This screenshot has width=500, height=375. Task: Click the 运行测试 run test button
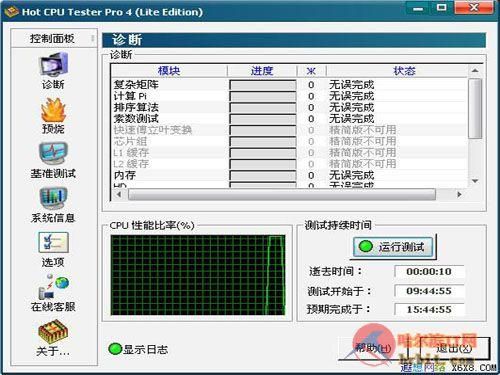[393, 247]
